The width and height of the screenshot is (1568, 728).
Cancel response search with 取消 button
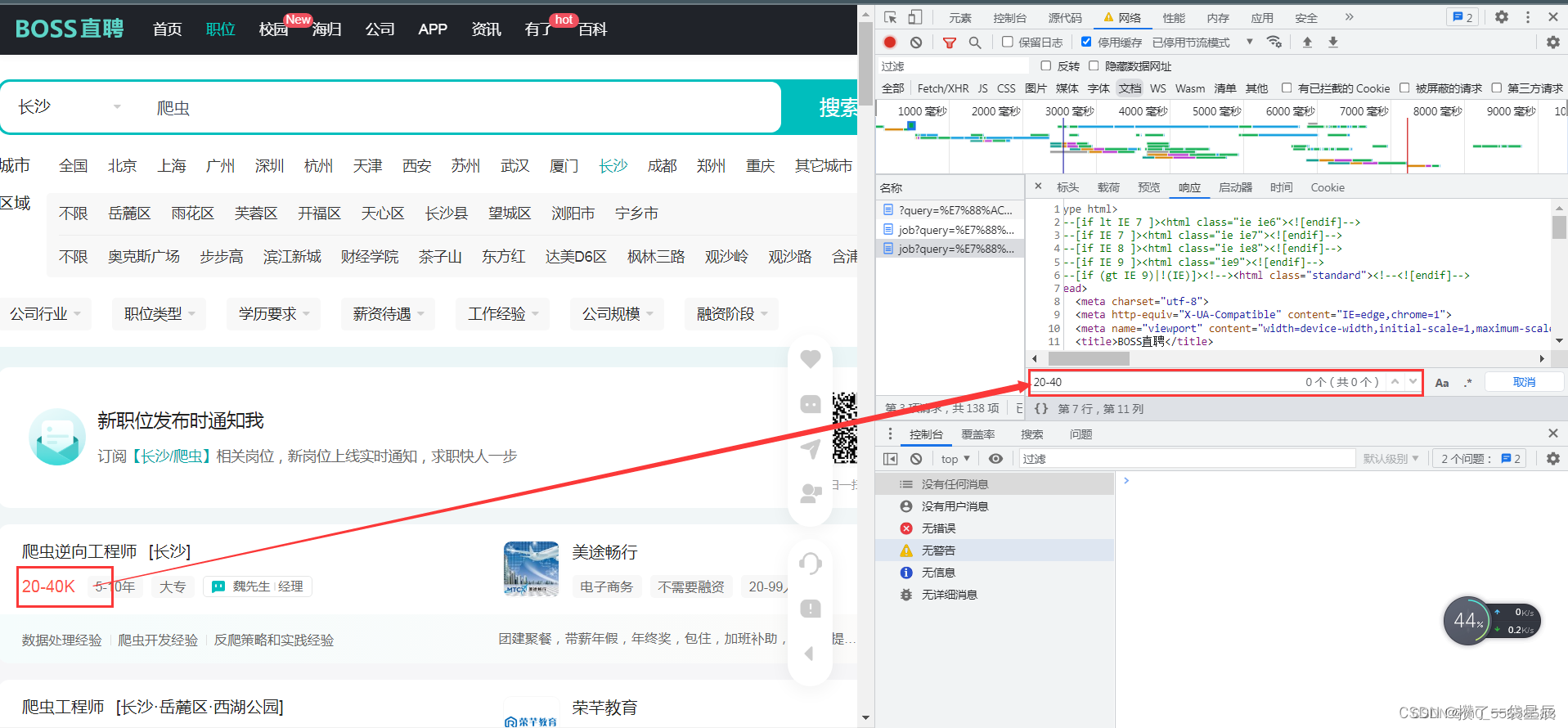1524,382
